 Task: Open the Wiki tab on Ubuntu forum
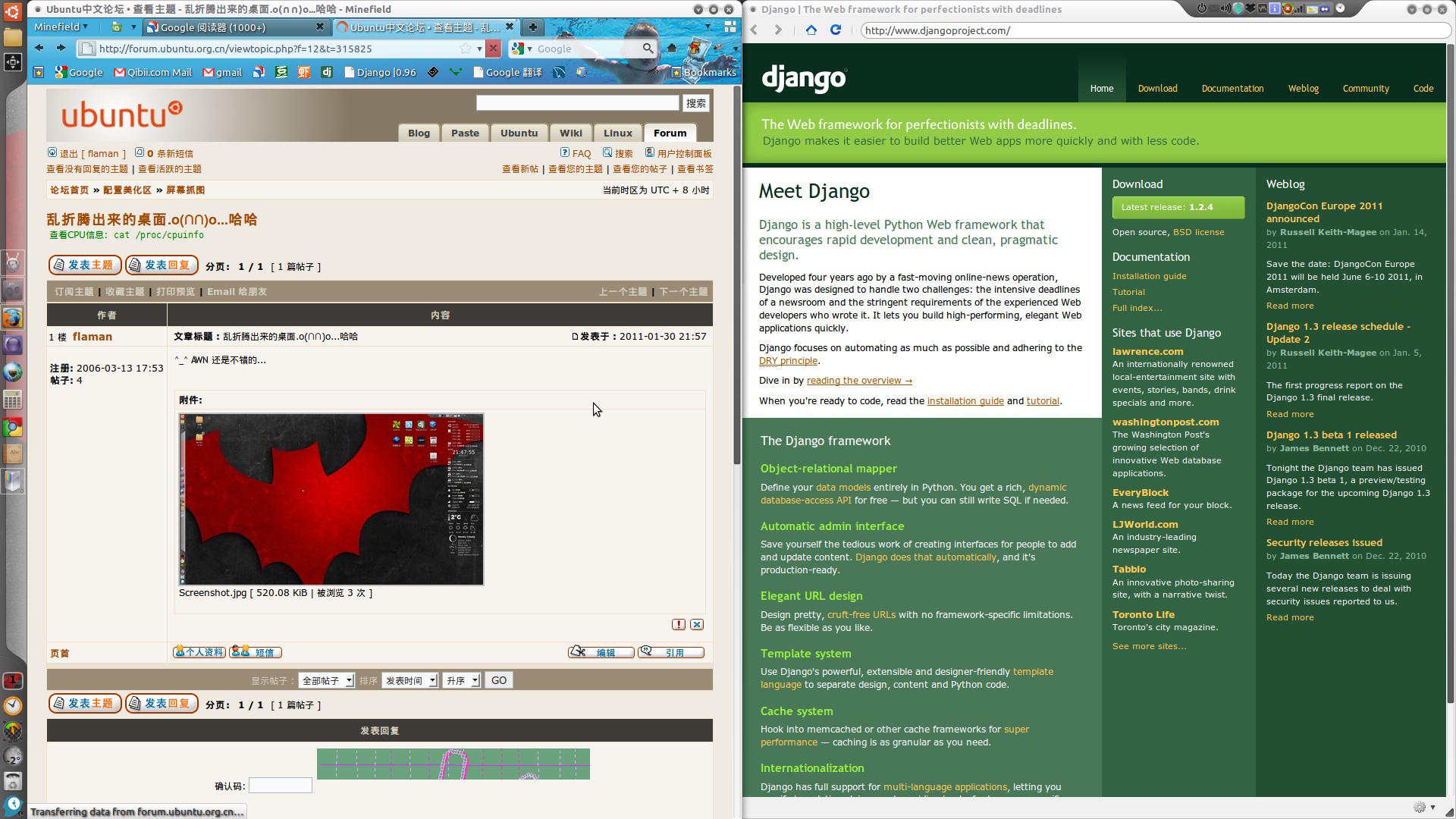pyautogui.click(x=571, y=133)
